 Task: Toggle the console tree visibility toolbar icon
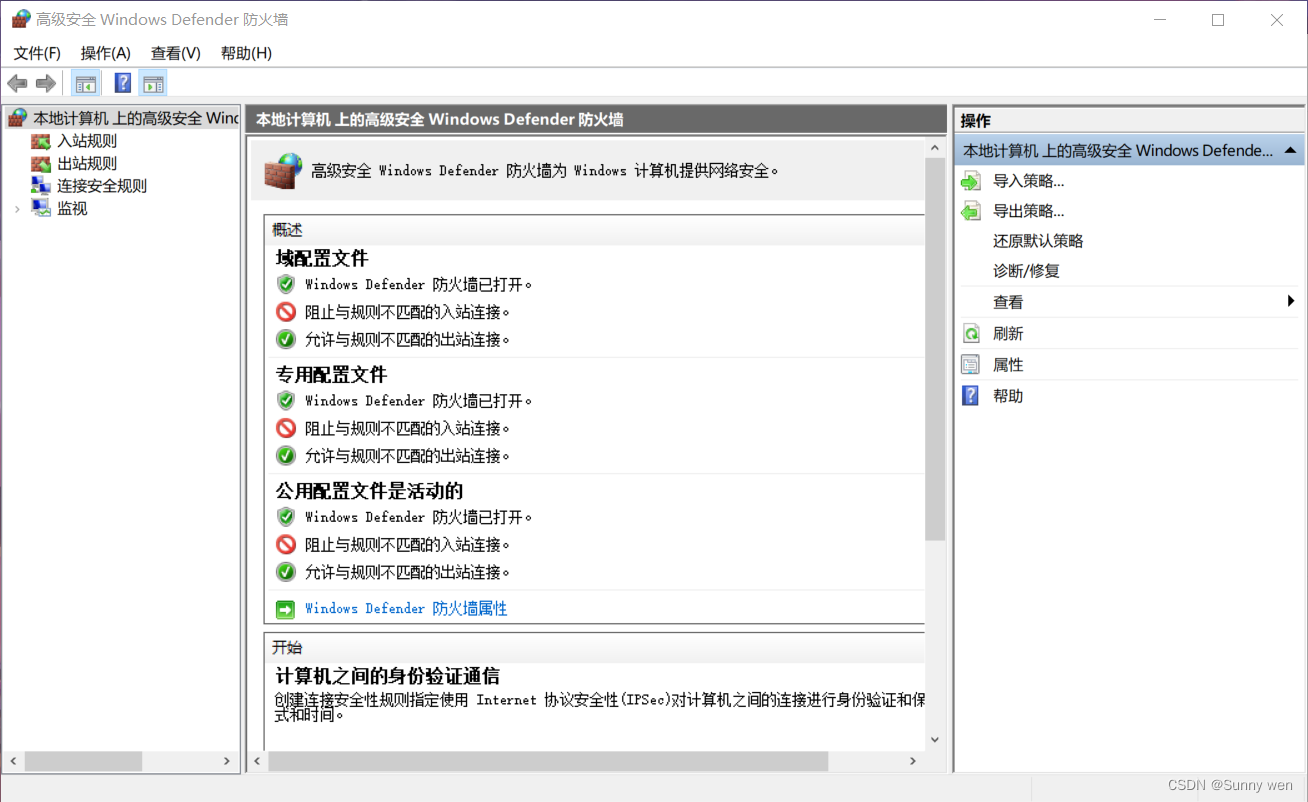tap(86, 83)
